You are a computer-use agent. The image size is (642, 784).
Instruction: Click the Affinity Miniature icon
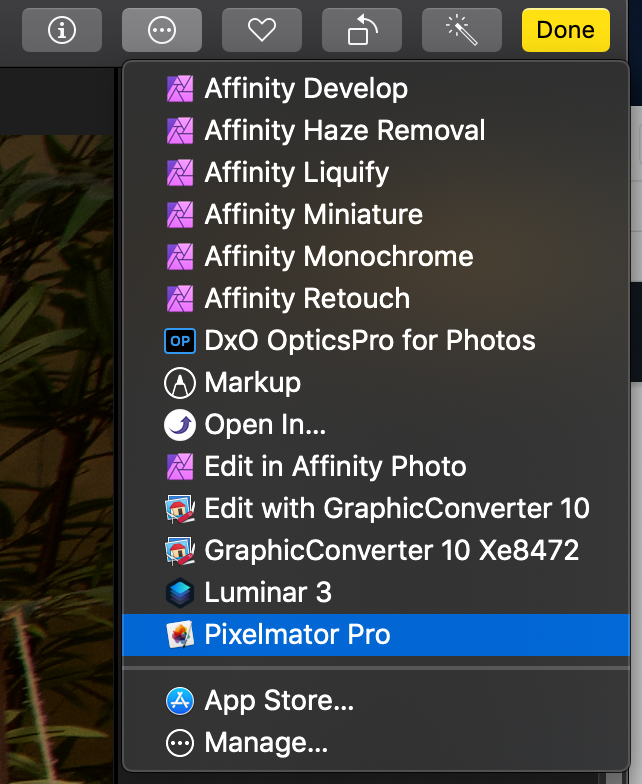coord(179,215)
